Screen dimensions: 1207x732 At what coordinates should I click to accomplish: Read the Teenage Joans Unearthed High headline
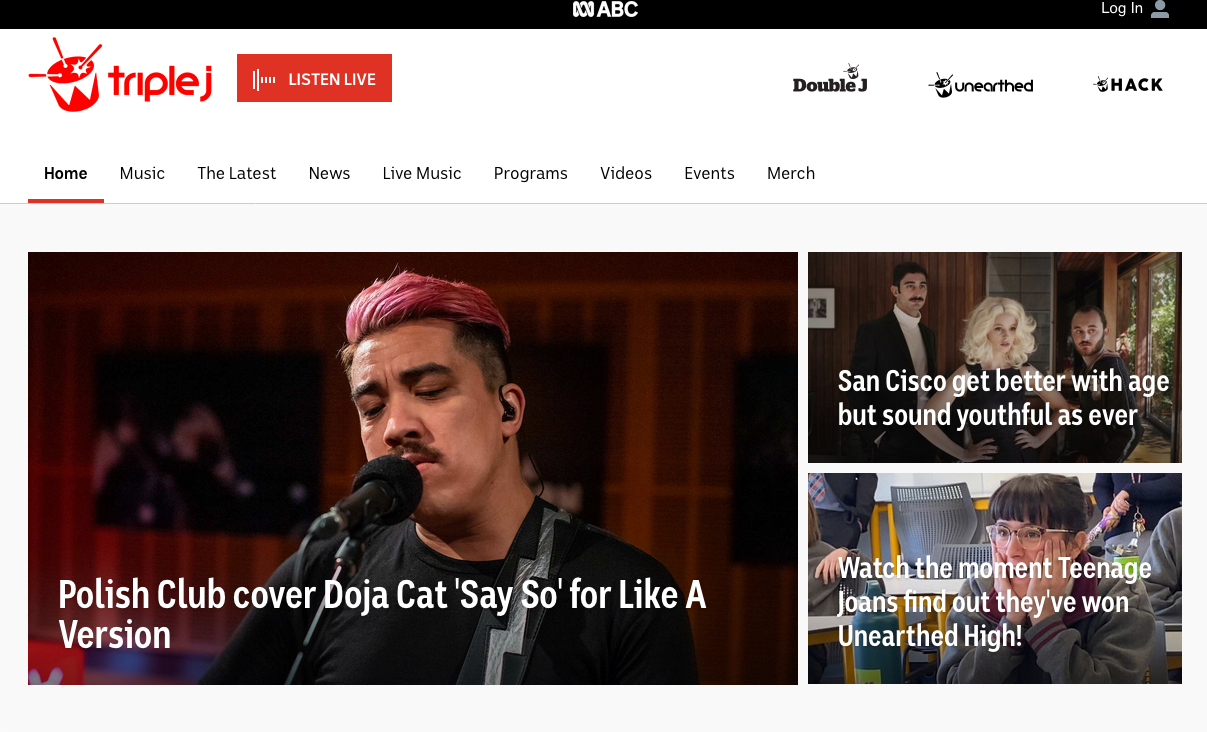[994, 602]
